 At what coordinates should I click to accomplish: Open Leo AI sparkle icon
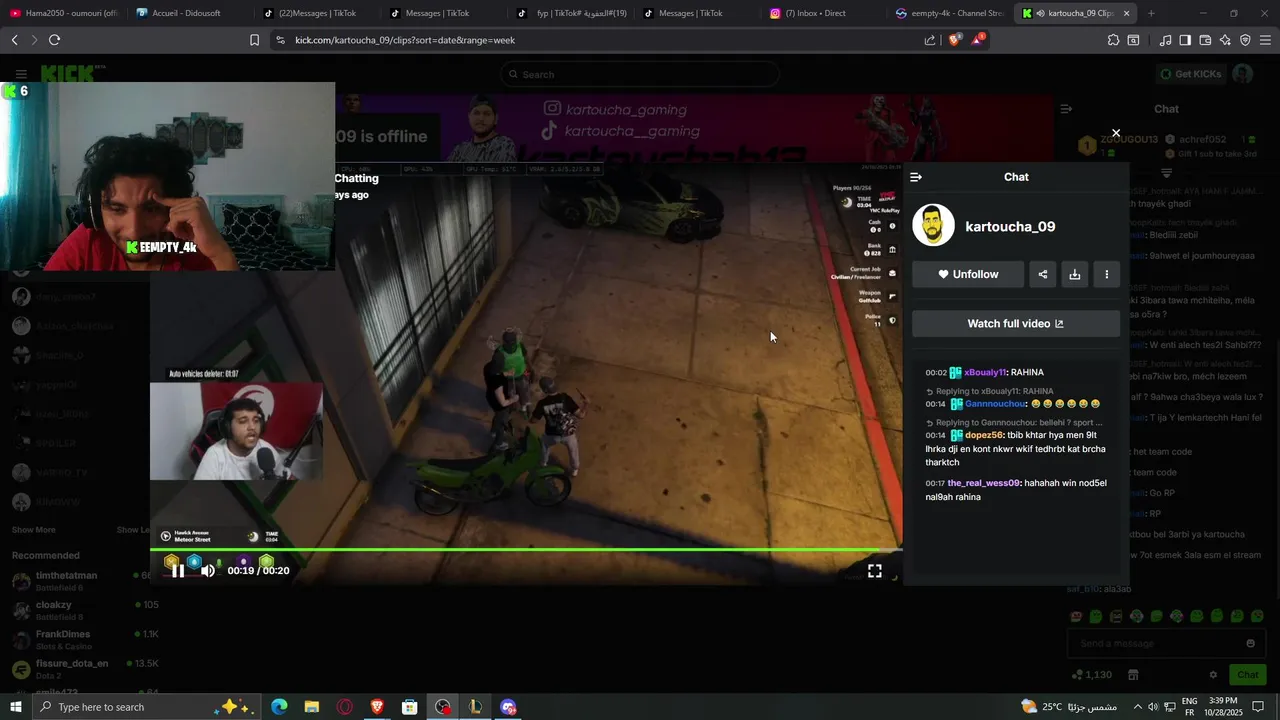(1225, 40)
